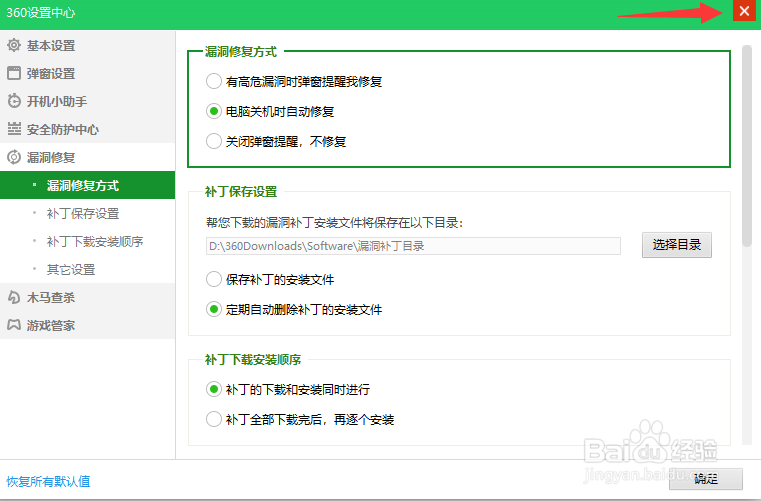This screenshot has width=761, height=501.
Task: Click the wall icon beside 安全防护中心
Action: (14, 129)
